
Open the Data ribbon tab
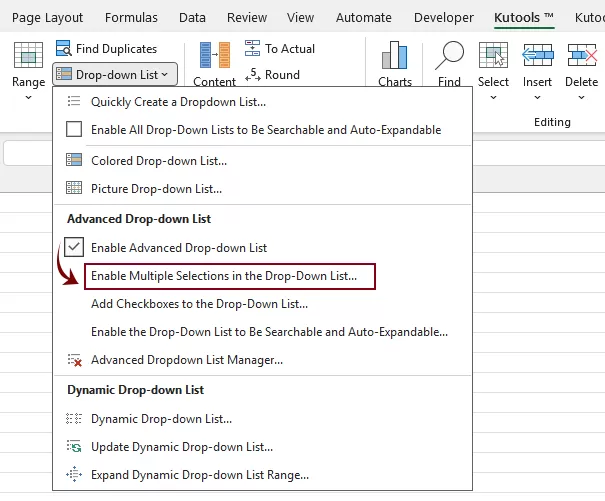pyautogui.click(x=192, y=17)
